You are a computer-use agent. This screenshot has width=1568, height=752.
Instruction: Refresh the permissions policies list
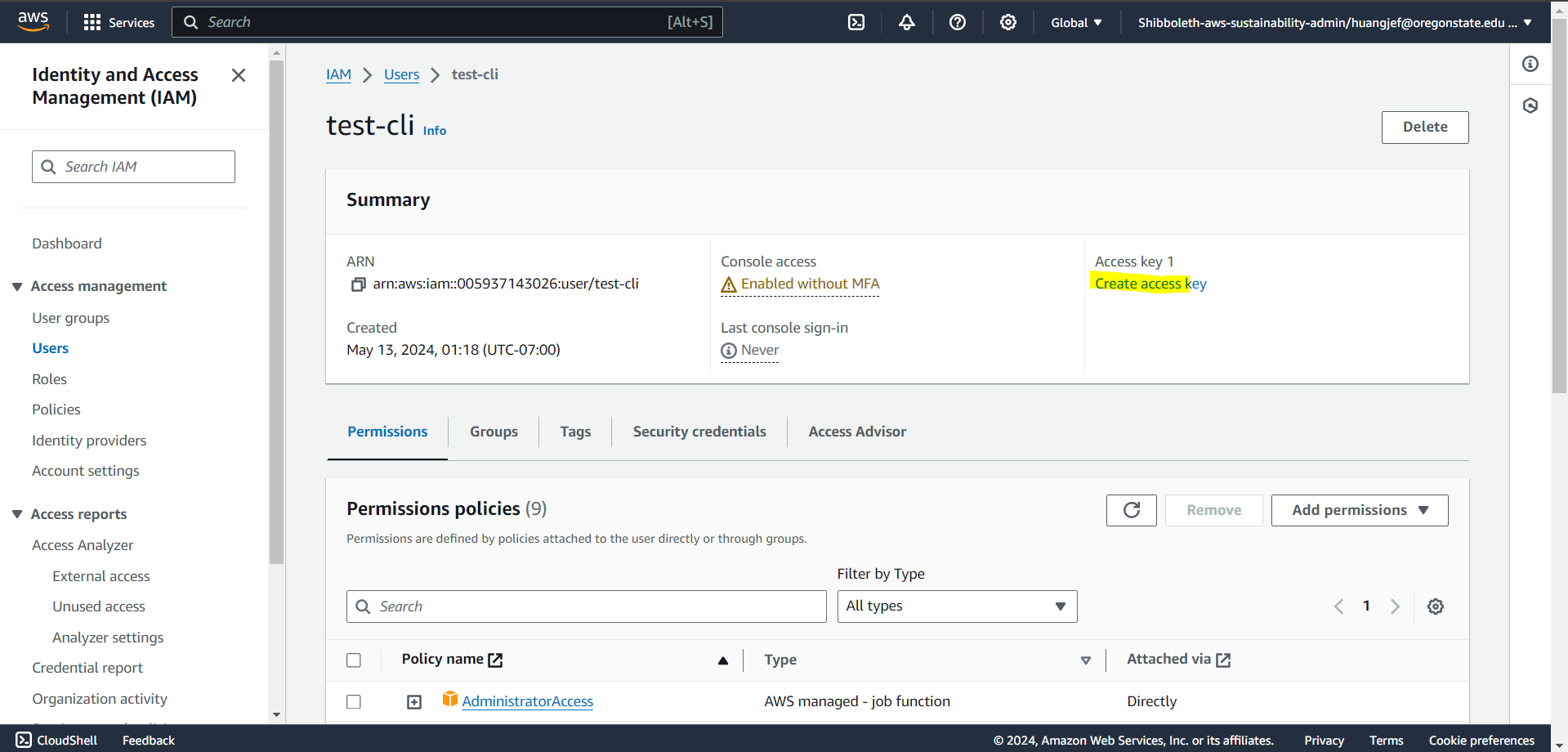(1132, 510)
